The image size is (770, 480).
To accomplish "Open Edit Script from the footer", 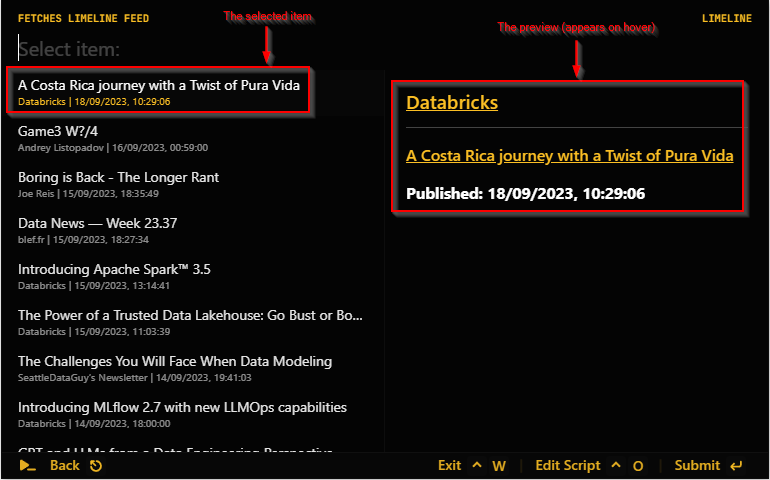I will (568, 465).
